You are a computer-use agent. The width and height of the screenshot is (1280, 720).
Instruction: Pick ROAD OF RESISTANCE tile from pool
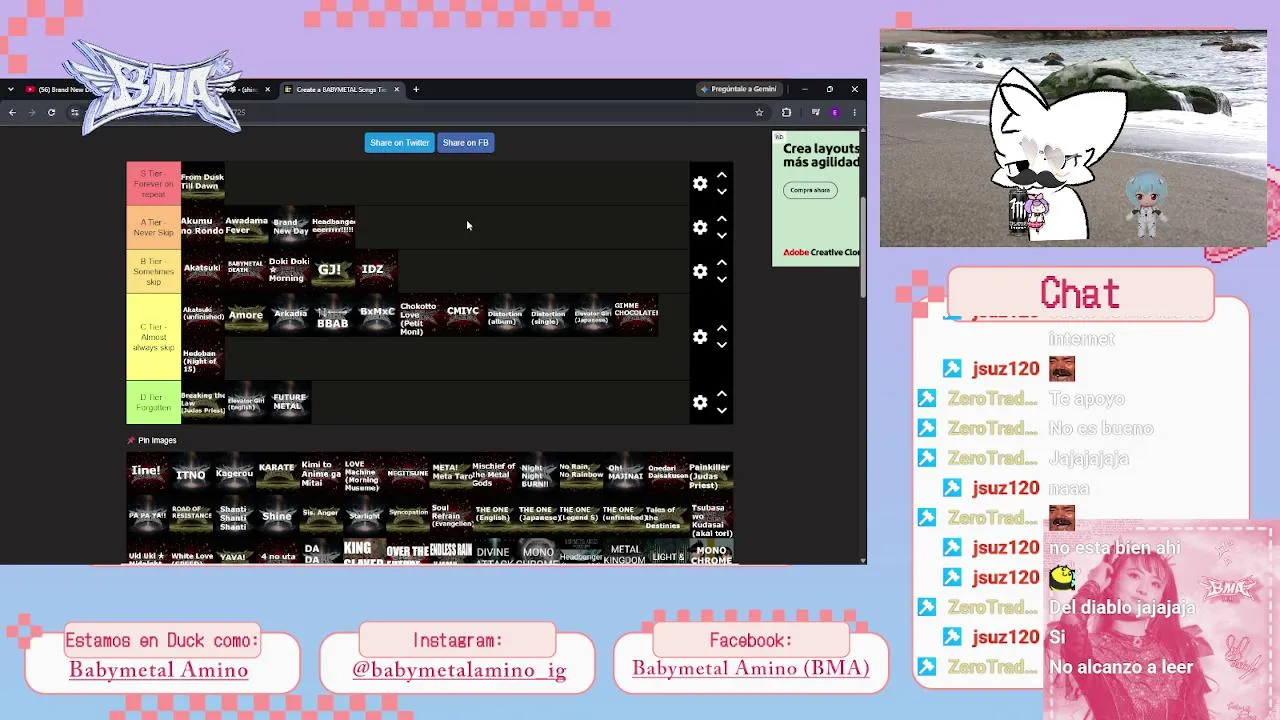coord(191,516)
